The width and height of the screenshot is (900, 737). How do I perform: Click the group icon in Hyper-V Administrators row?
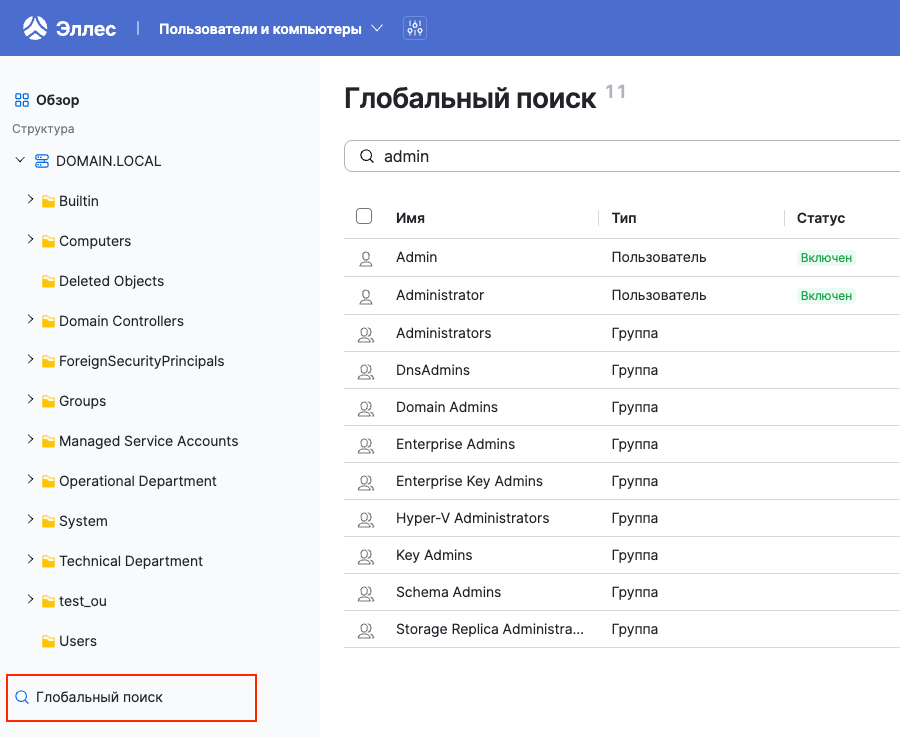click(x=366, y=520)
